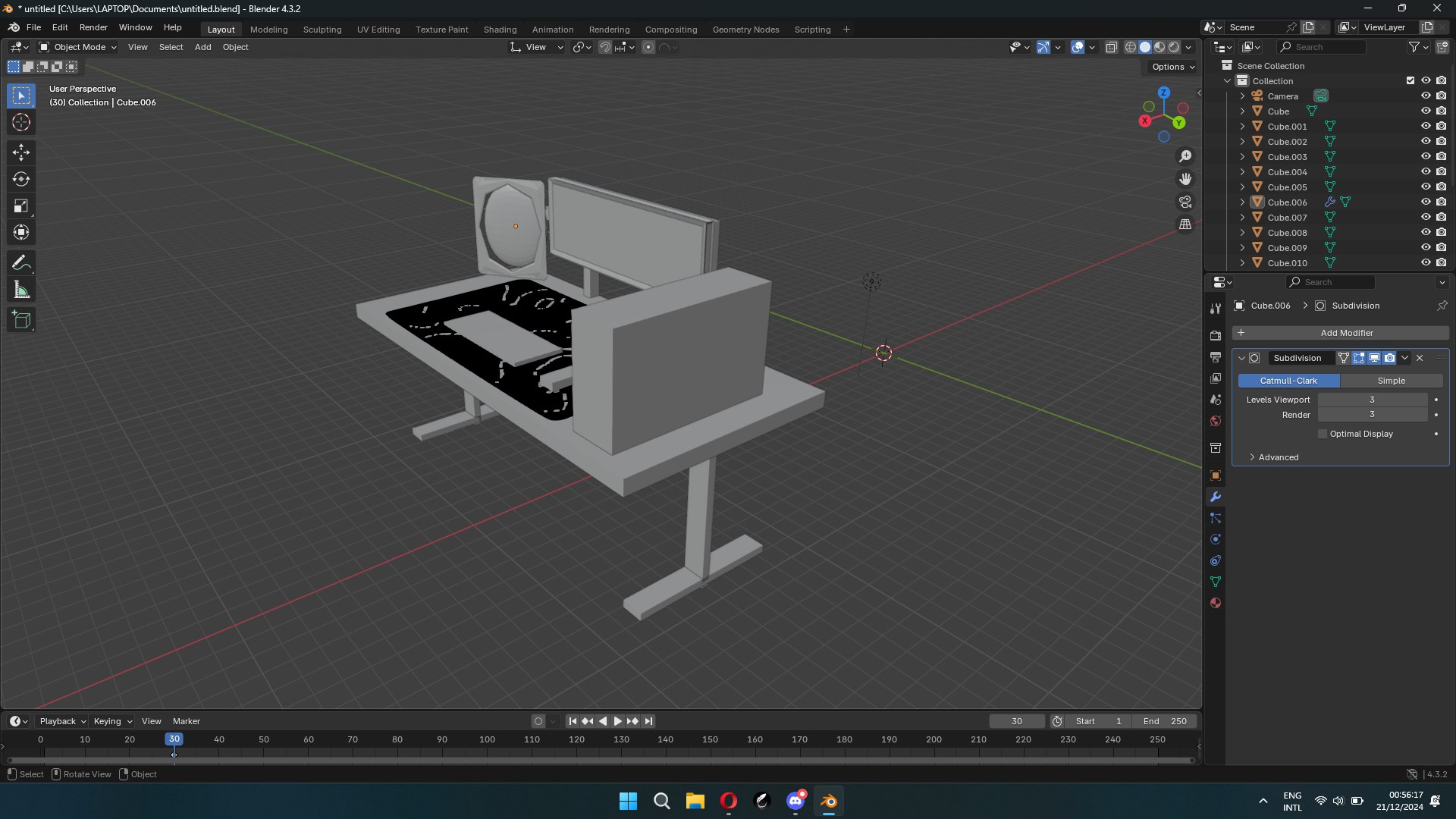
Task: Click the Add Modifier button
Action: [x=1340, y=333]
